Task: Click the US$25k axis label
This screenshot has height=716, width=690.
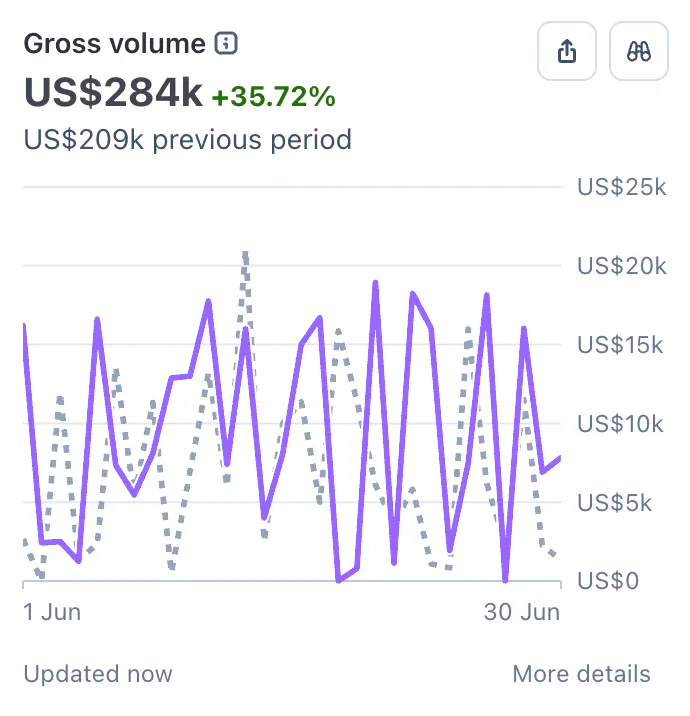Action: (x=622, y=187)
